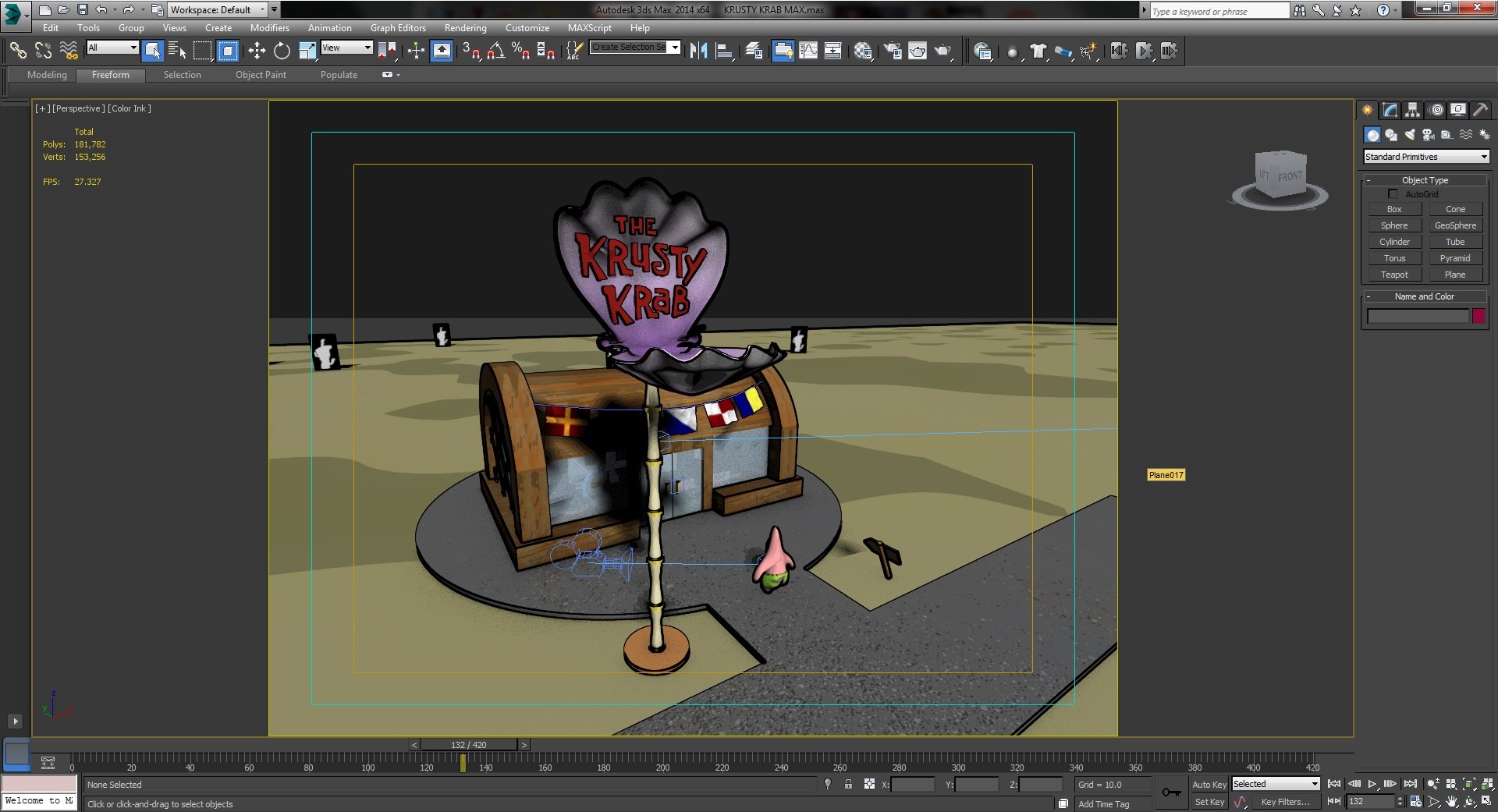Click the Use Pivot Point Center icon

[x=388, y=51]
